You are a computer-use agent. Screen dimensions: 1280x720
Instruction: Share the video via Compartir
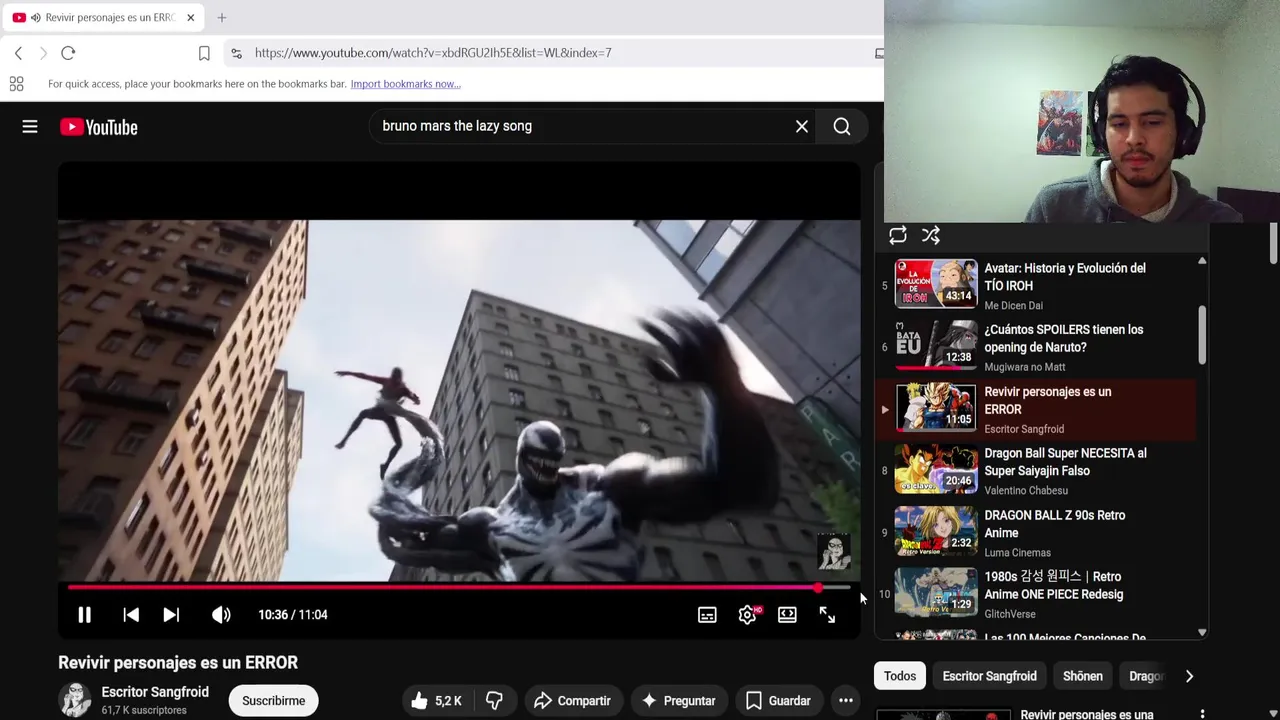573,701
